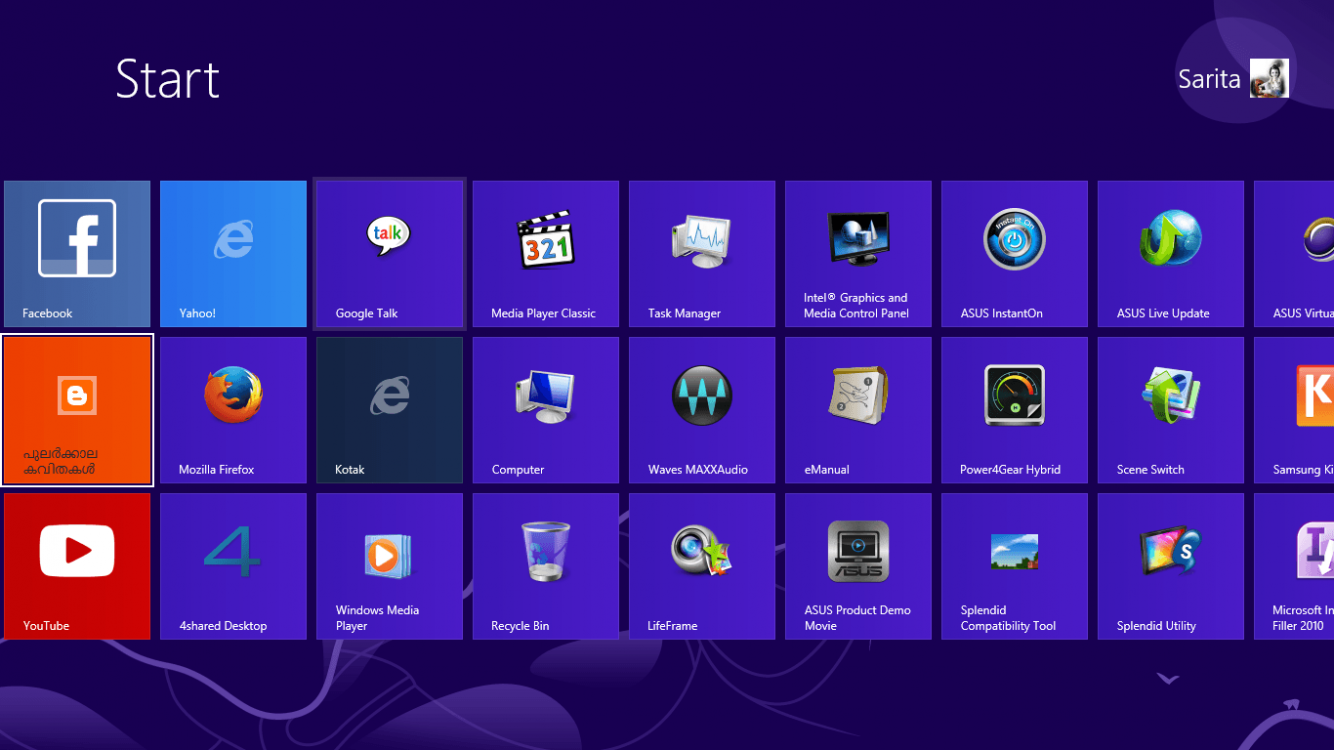Open the cut-off ASUS Virtual tile
The height and width of the screenshot is (750, 1334).
[1294, 254]
